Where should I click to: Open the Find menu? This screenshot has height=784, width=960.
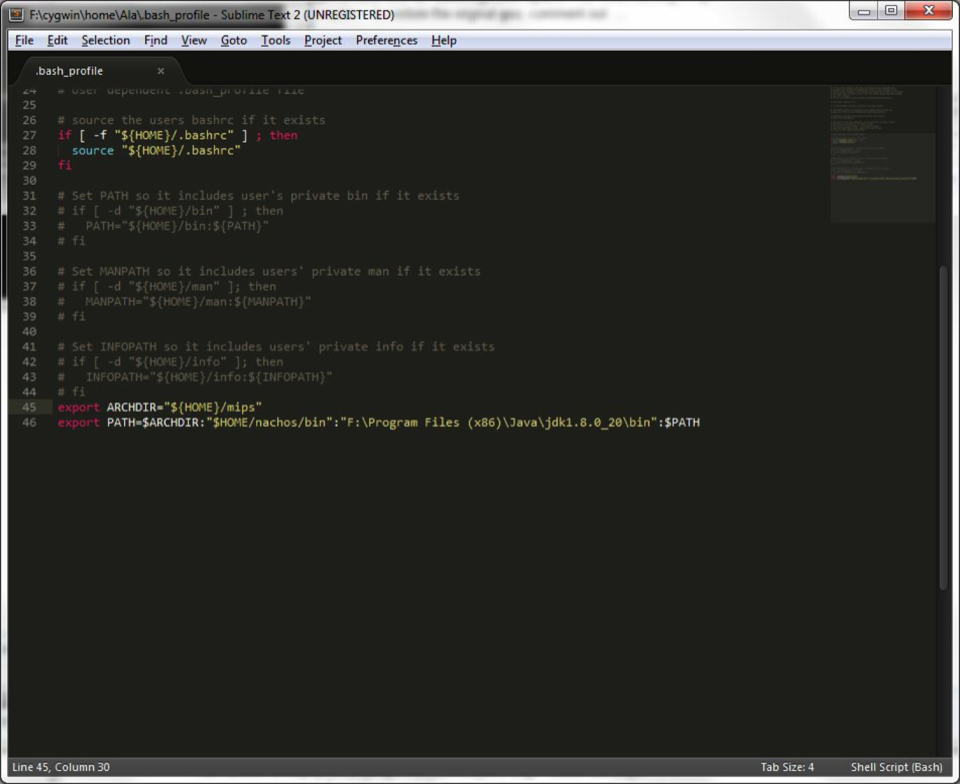[155, 40]
